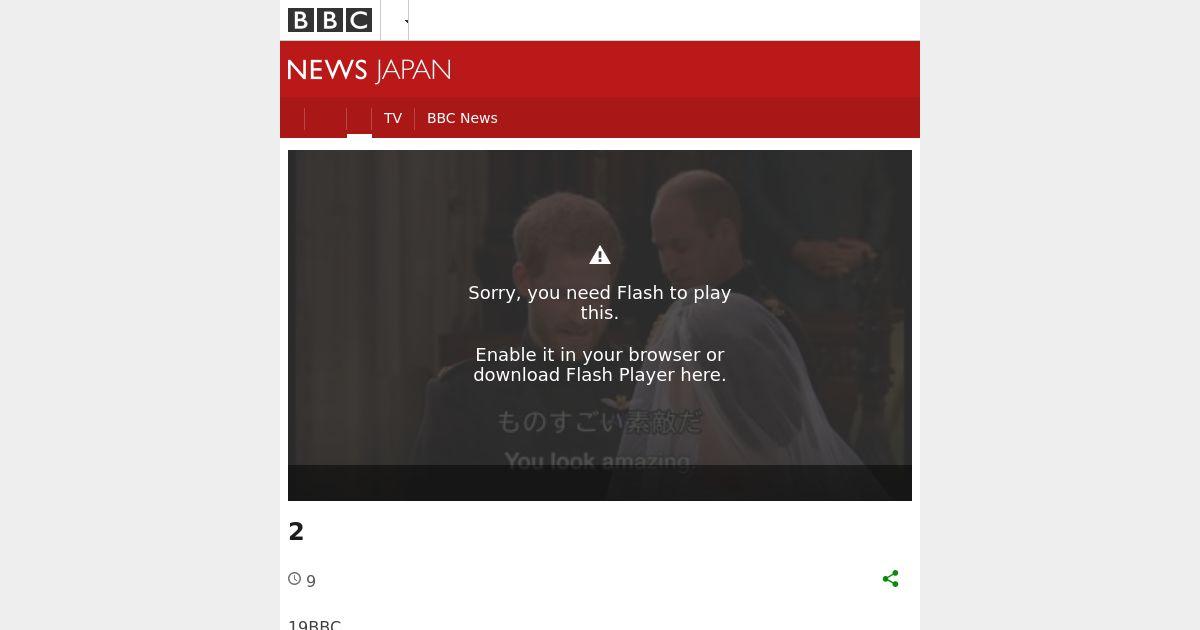The height and width of the screenshot is (630, 1200).
Task: Click the warning triangle icon in the player
Action: click(x=600, y=255)
